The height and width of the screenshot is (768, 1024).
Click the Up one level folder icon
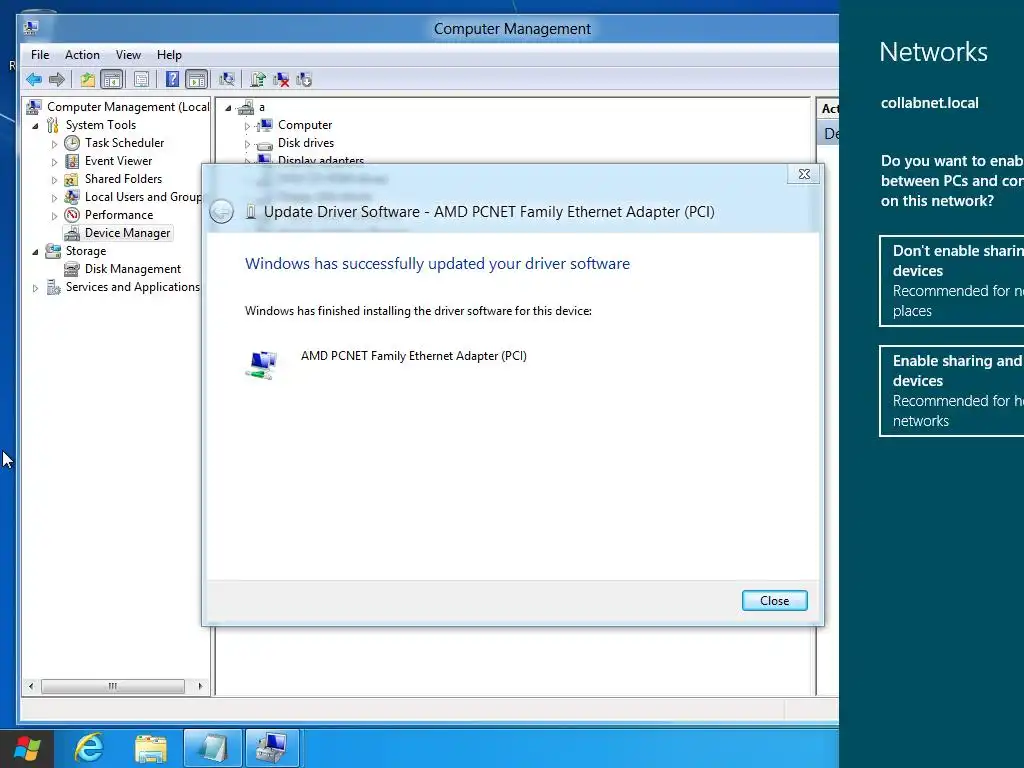(x=88, y=80)
